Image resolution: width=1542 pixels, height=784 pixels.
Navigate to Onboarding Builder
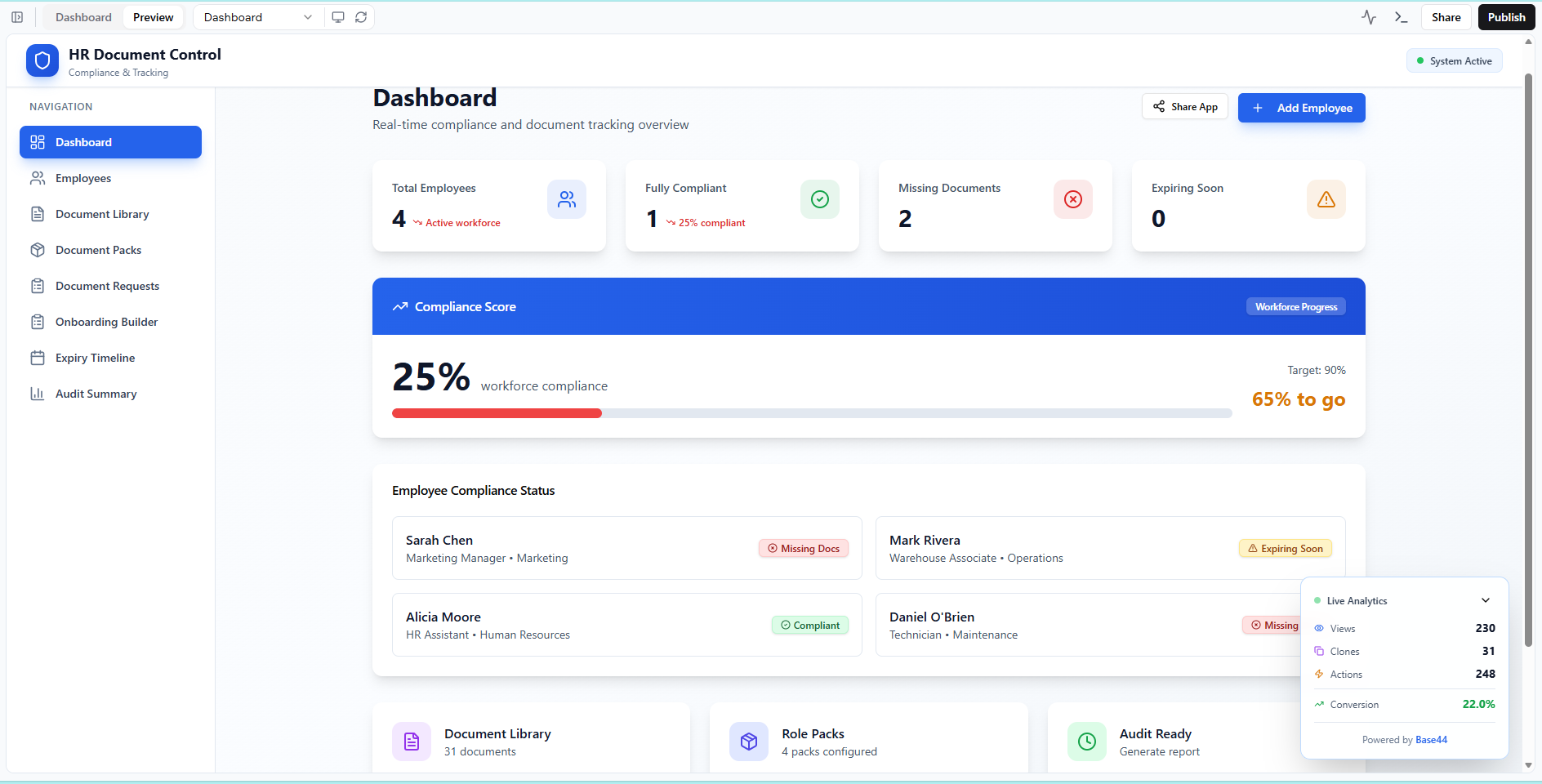tap(110, 322)
